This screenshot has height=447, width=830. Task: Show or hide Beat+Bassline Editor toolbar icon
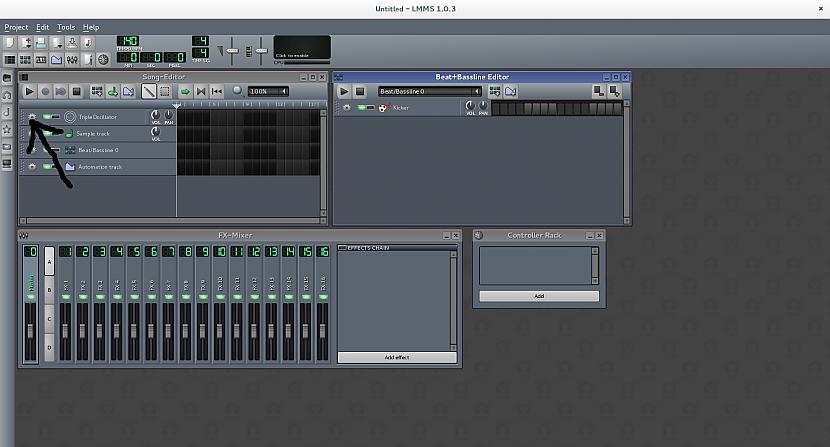(25, 59)
